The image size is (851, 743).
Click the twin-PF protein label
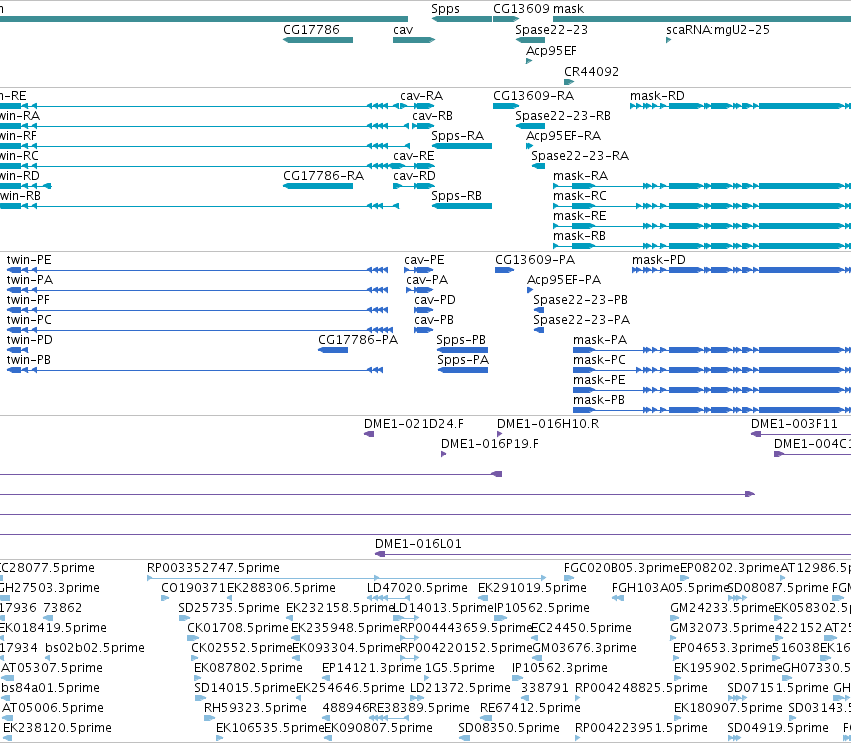(x=28, y=300)
